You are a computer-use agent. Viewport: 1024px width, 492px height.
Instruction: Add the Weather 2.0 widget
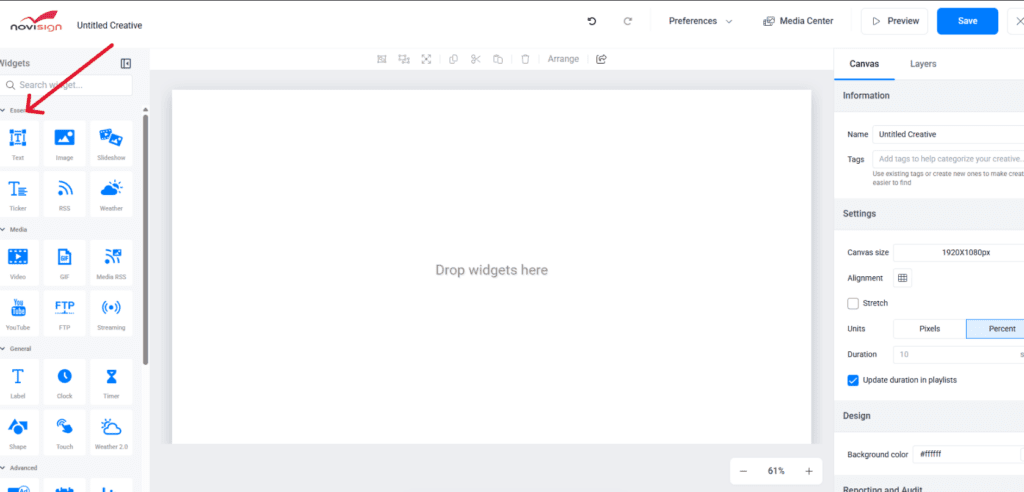point(111,433)
